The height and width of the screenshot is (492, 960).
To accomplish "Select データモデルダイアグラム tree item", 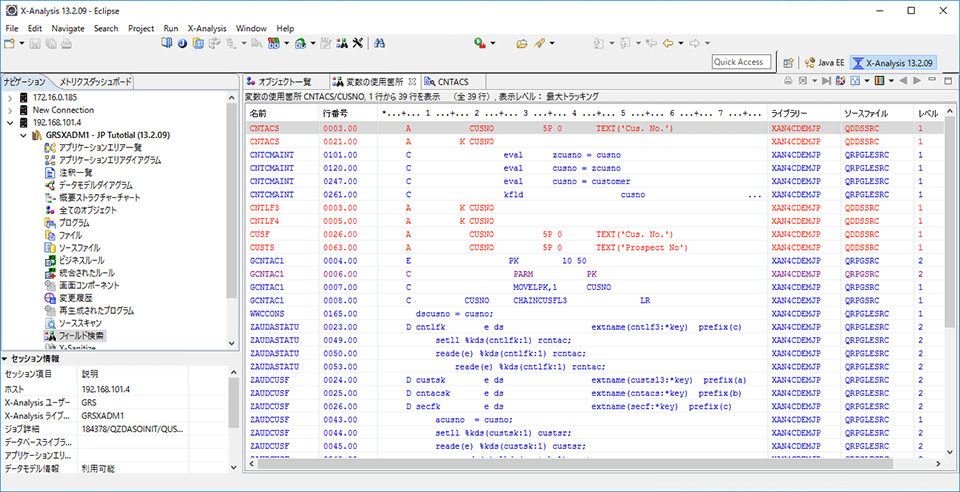I will (x=96, y=185).
